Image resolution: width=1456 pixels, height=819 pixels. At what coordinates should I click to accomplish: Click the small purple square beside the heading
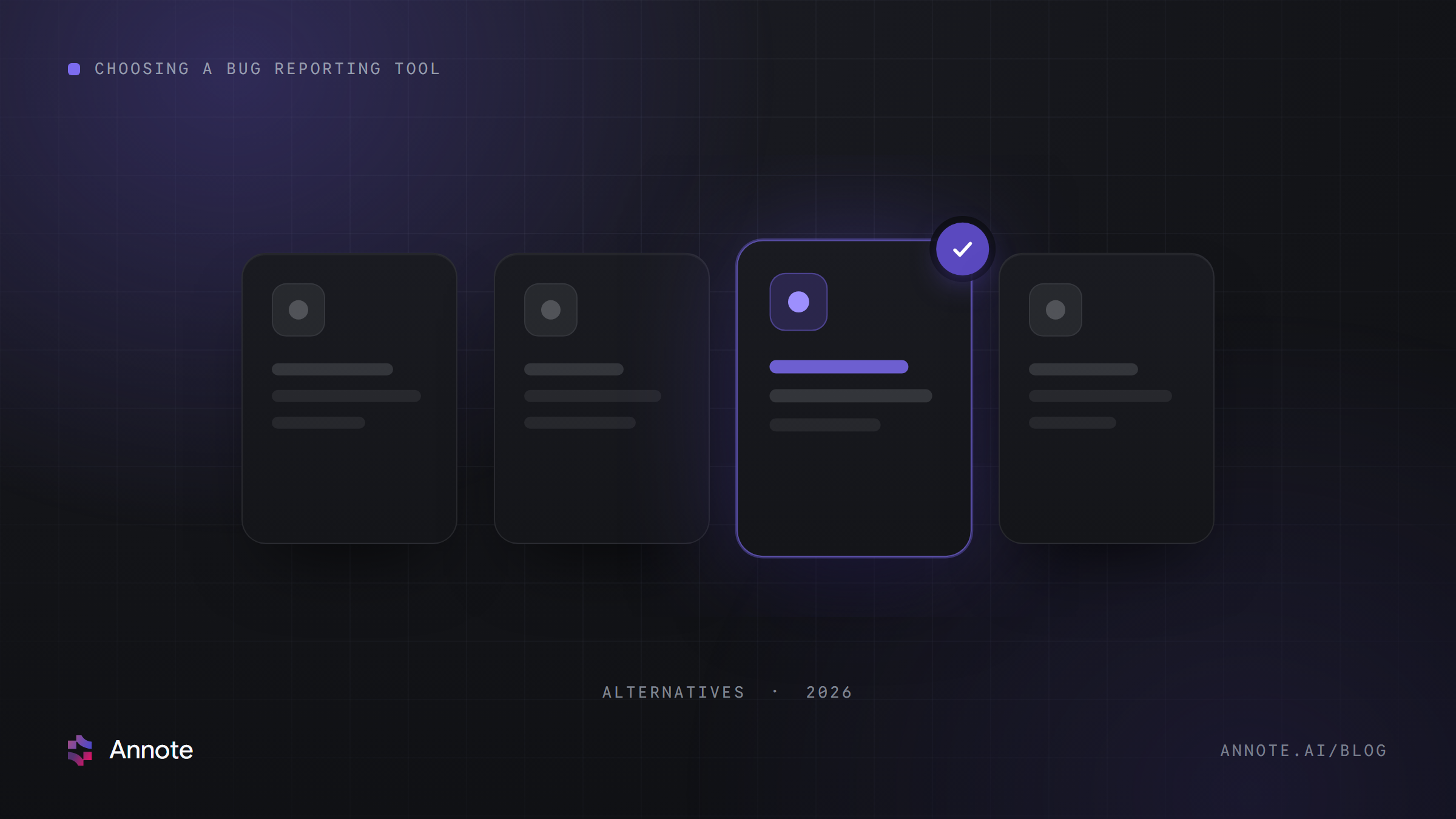[74, 69]
